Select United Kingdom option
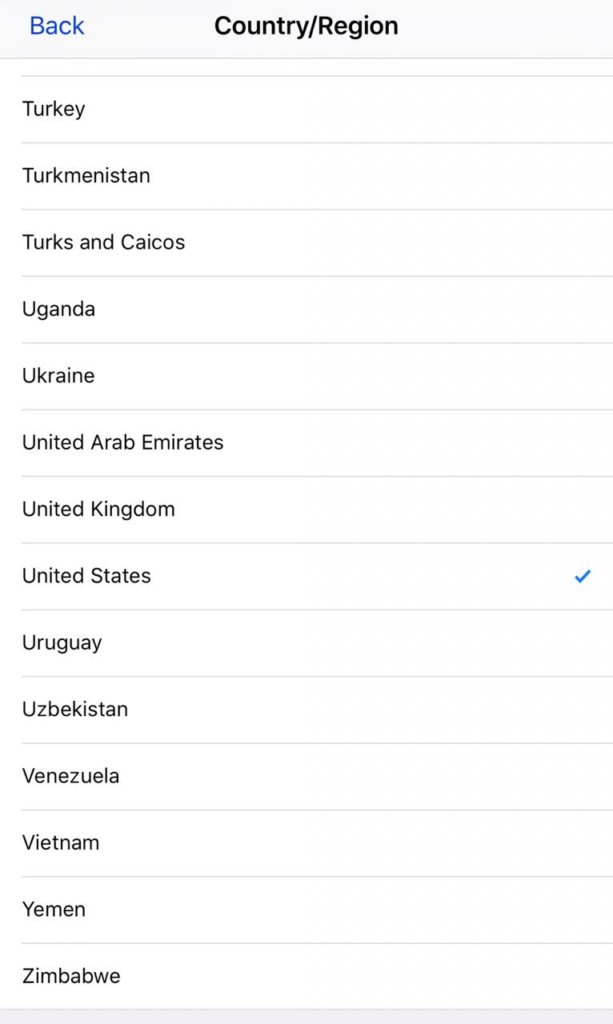This screenshot has height=1024, width=613. click(306, 509)
